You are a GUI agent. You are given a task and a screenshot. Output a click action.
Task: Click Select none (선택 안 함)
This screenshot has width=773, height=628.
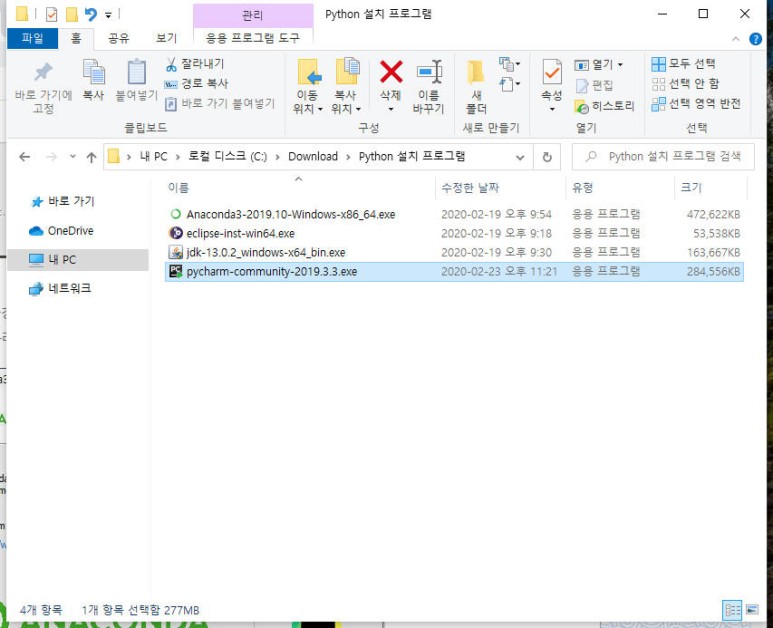(685, 84)
